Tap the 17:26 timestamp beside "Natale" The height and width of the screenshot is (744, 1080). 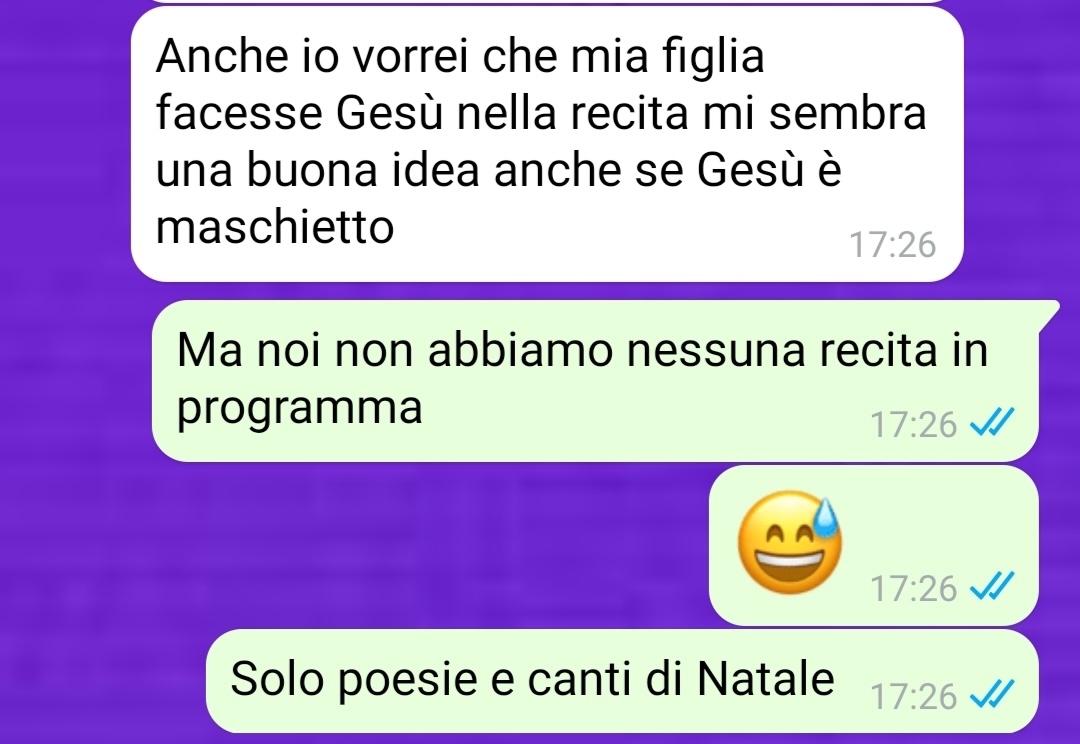click(913, 696)
